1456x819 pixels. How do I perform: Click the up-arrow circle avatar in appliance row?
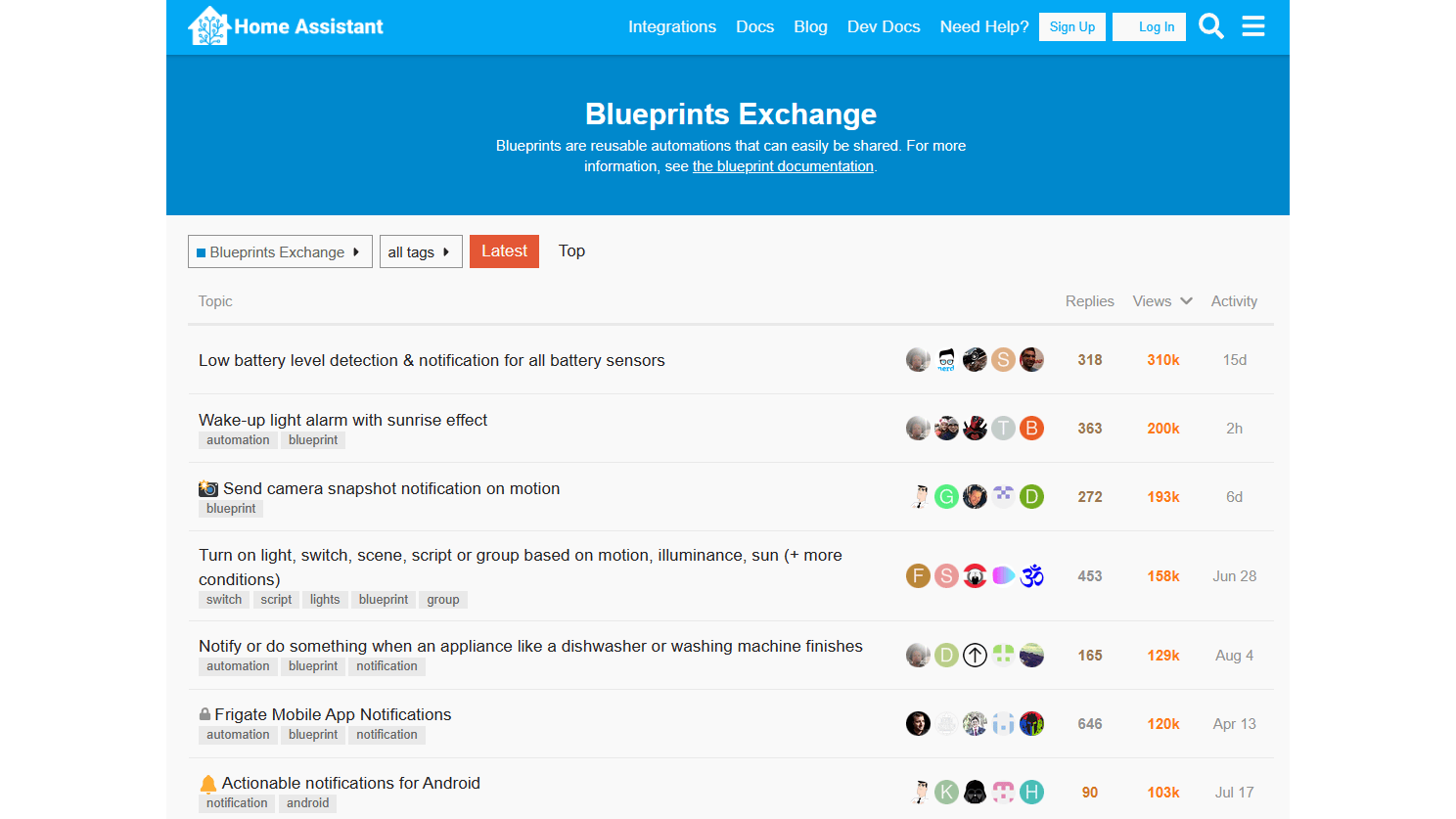click(975, 656)
